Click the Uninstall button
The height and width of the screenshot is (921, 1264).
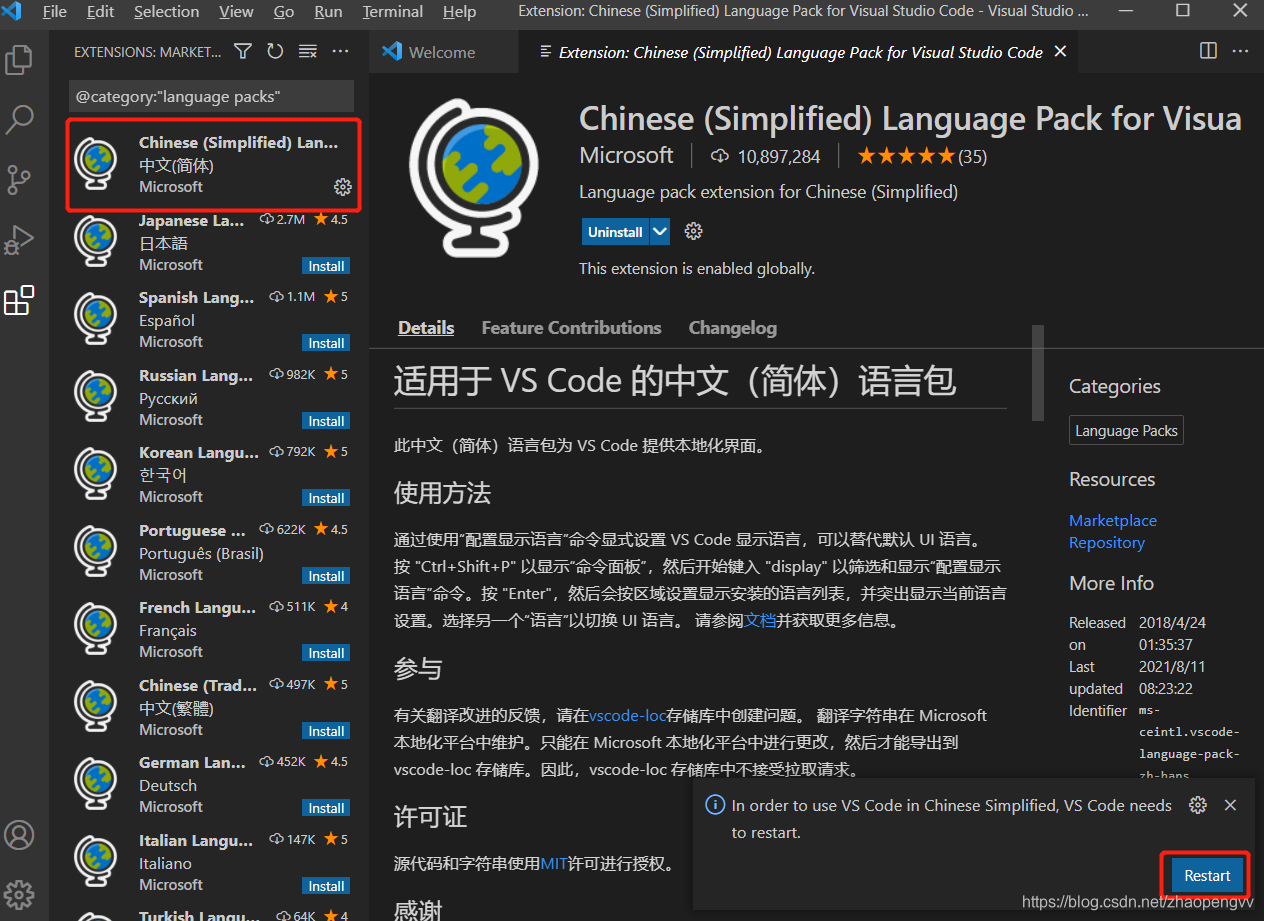click(x=615, y=232)
